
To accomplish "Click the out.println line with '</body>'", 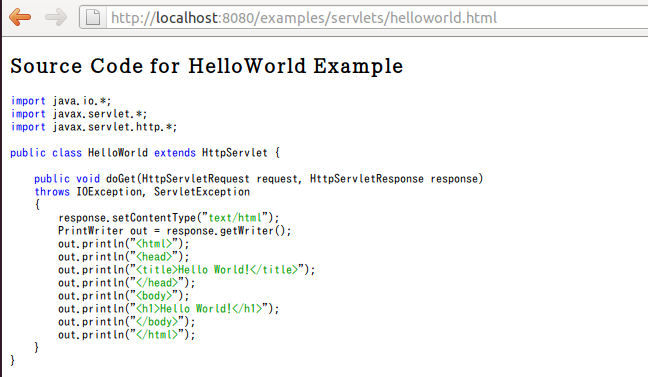I will [126, 322].
